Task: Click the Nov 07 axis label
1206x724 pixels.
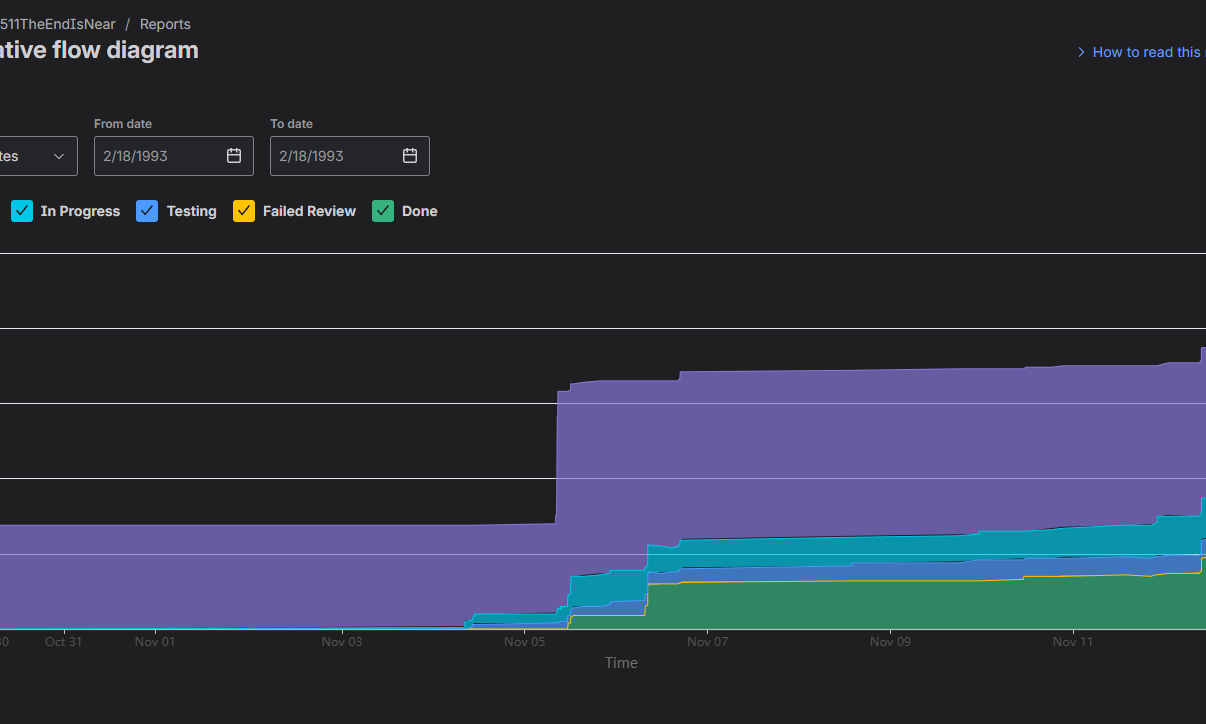Action: pos(707,642)
